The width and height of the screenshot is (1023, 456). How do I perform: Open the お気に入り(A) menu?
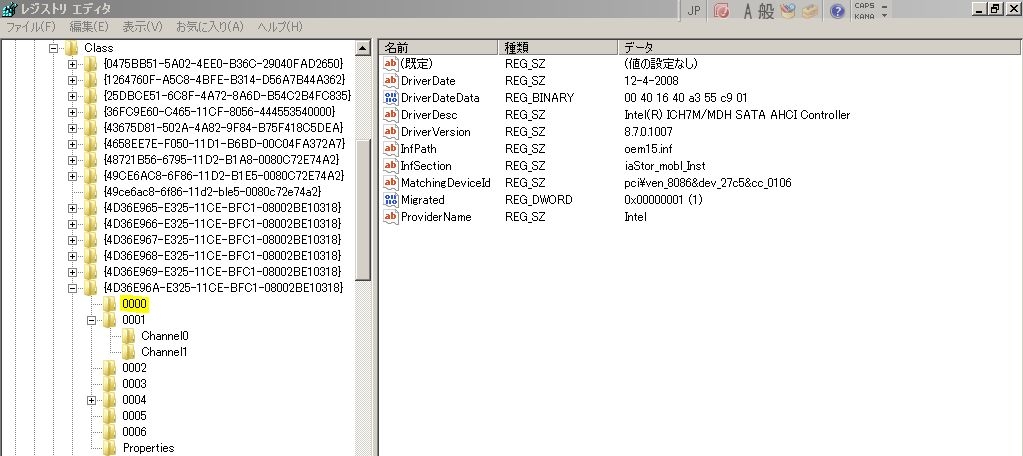pyautogui.click(x=209, y=27)
